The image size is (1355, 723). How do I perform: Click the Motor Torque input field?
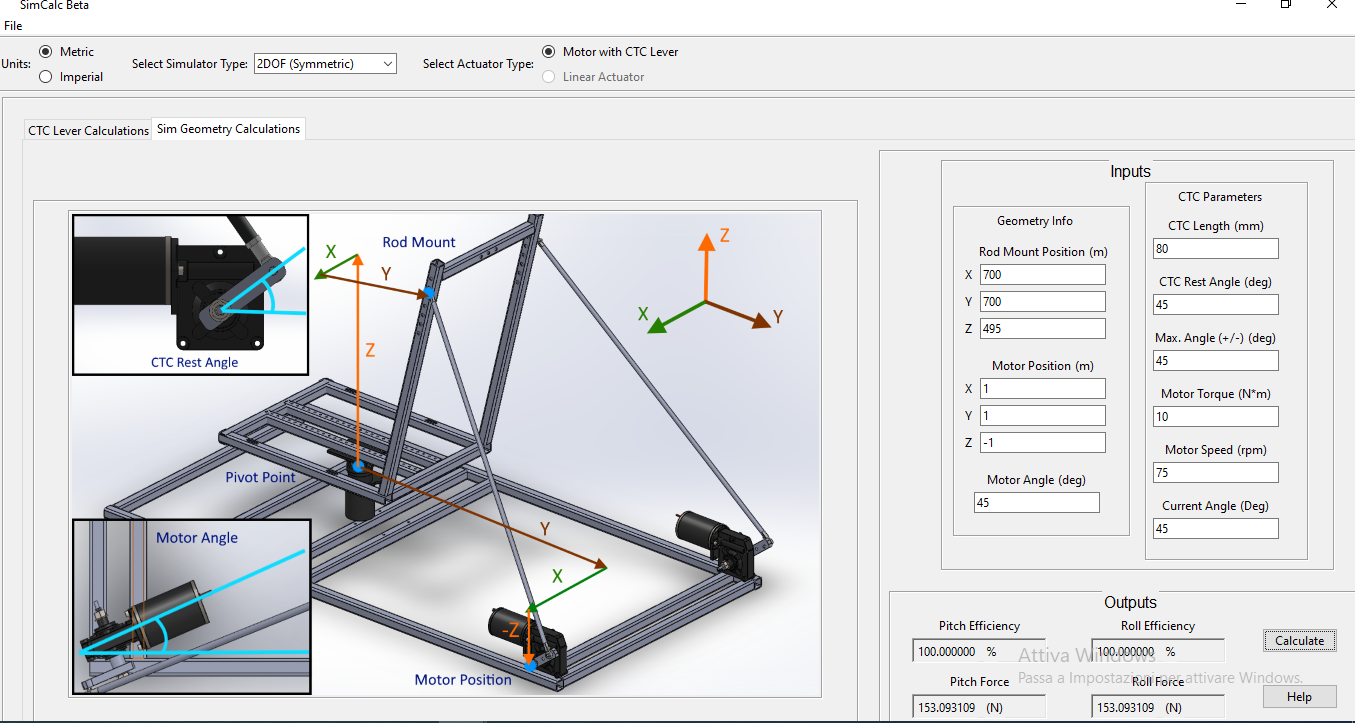coord(1215,417)
